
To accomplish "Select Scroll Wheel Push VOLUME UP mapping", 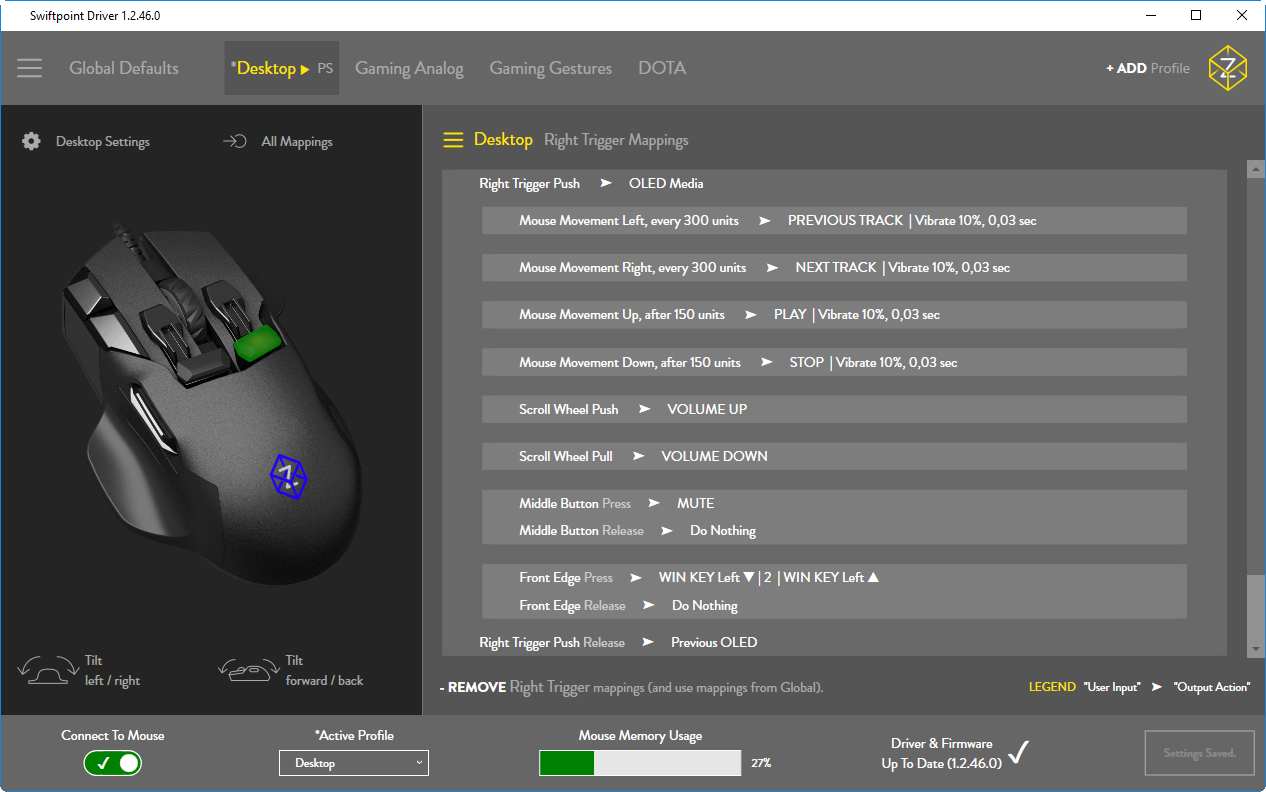I will (834, 409).
